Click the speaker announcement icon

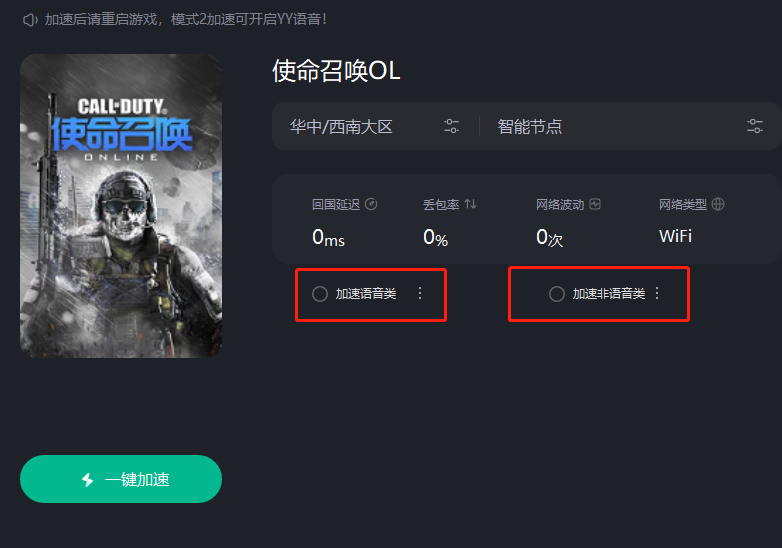[x=30, y=20]
